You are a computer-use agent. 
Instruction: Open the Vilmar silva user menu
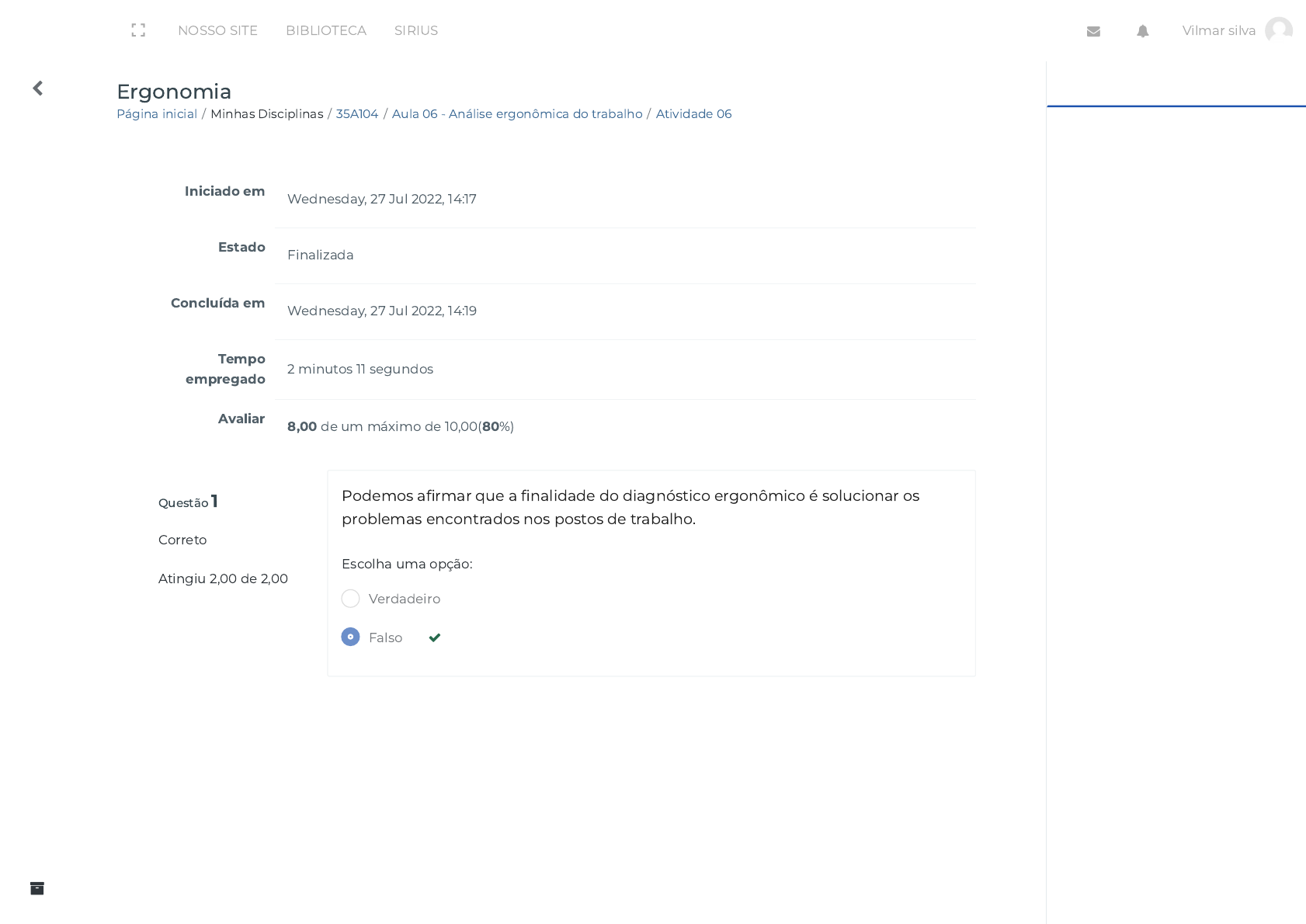pos(1218,30)
